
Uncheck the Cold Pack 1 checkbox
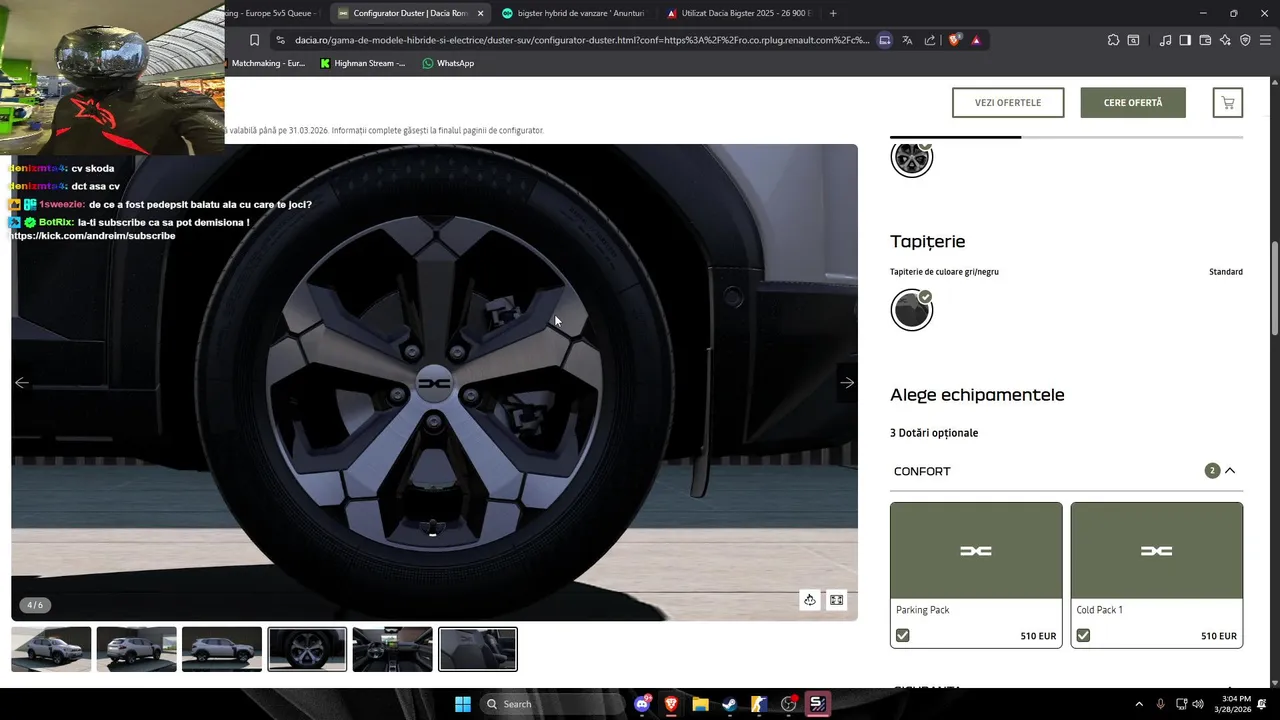click(x=1083, y=635)
